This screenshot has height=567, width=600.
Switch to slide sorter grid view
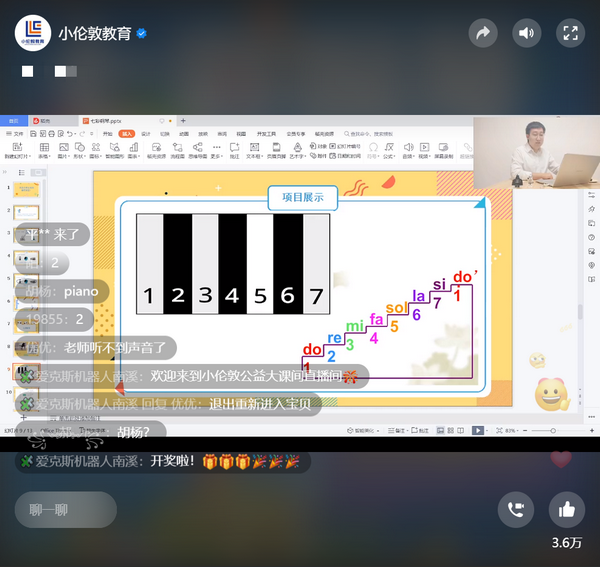coord(451,430)
